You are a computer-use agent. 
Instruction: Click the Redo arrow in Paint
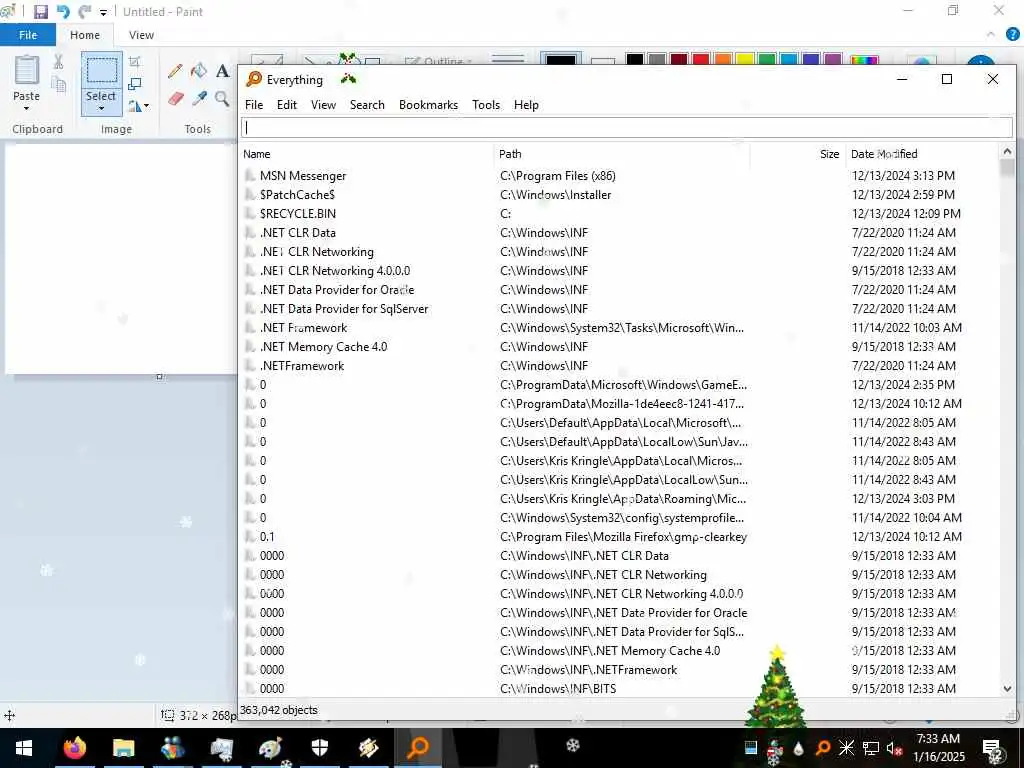[x=85, y=12]
